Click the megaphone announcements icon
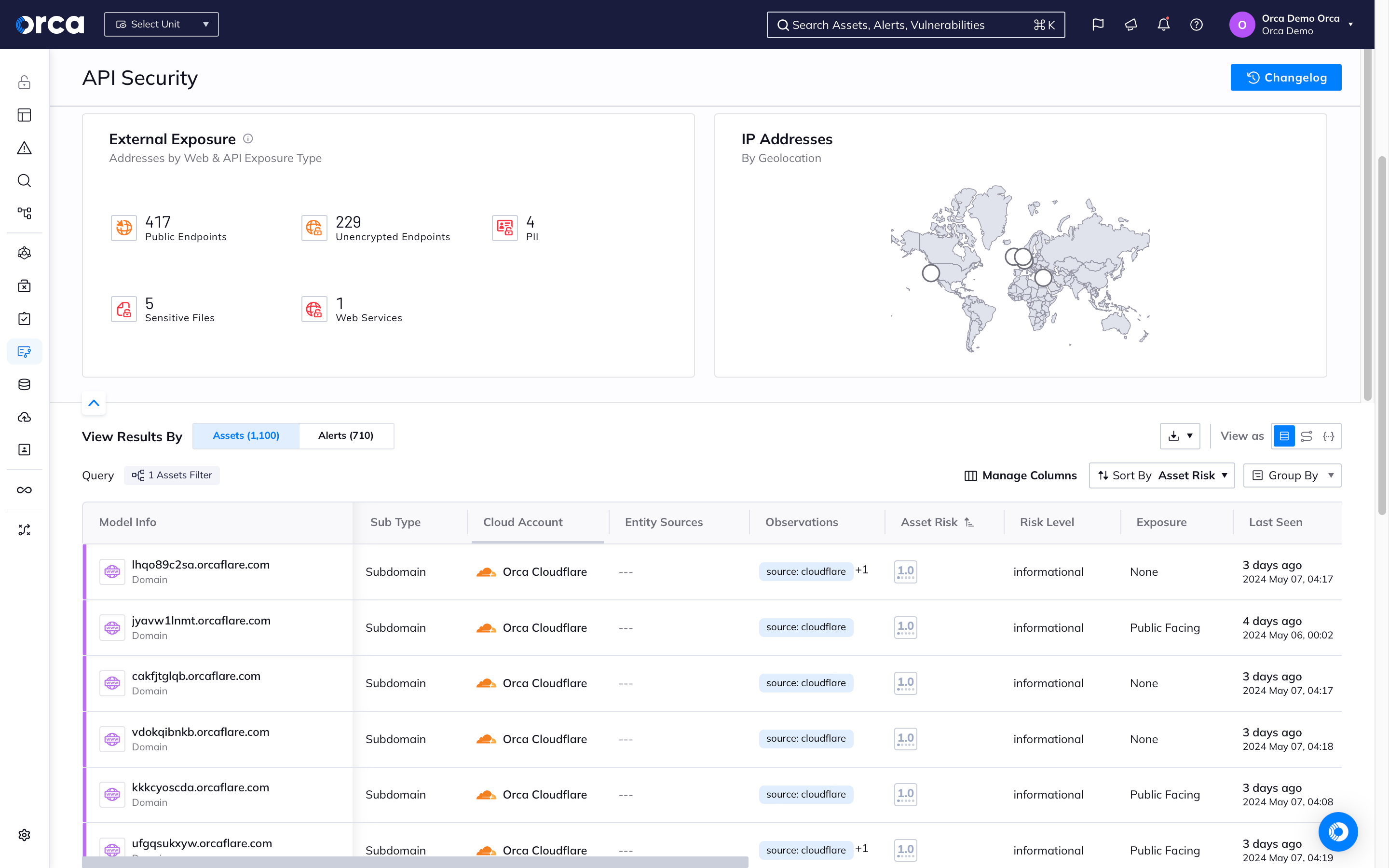Viewport: 1389px width, 868px height. [x=1130, y=25]
